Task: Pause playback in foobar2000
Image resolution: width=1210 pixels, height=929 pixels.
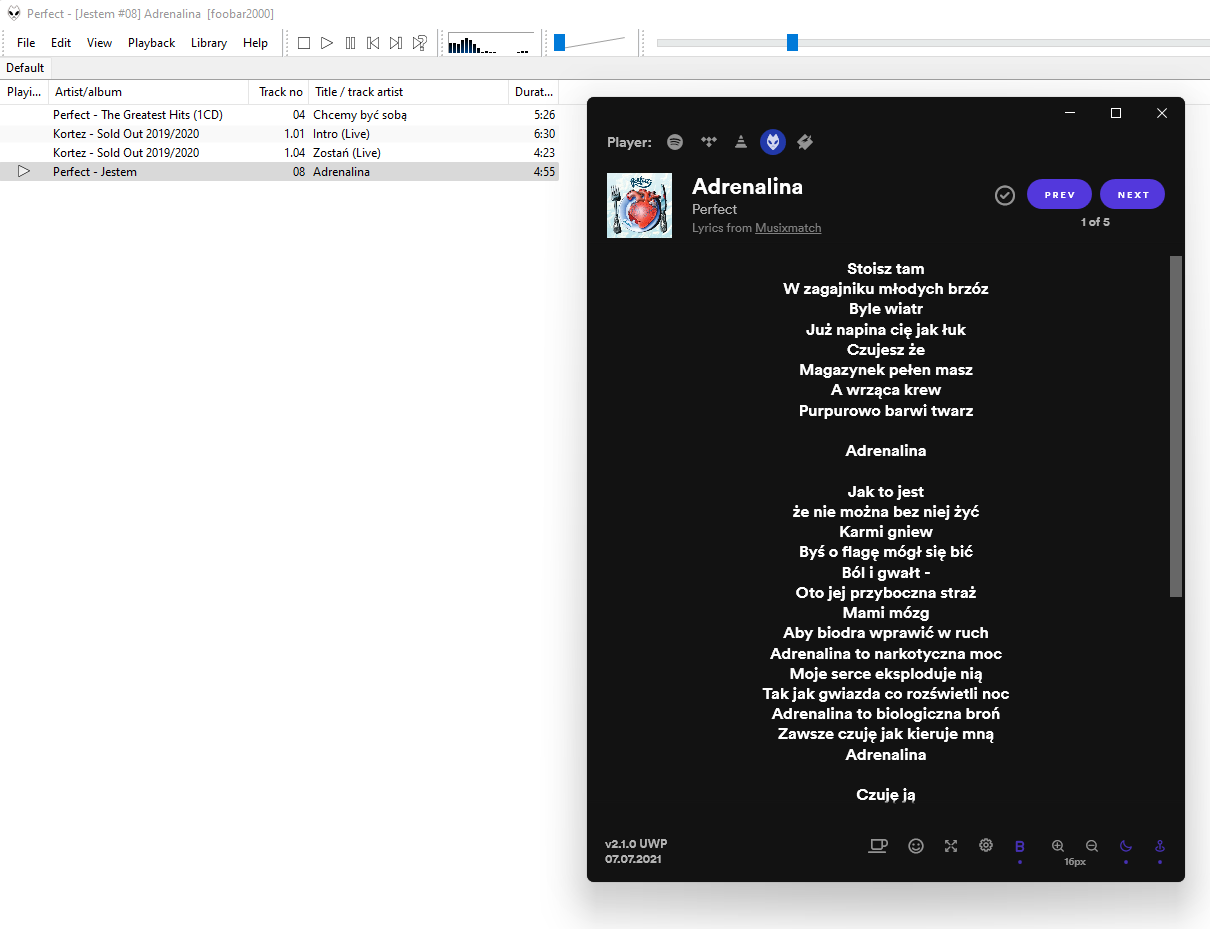Action: click(x=350, y=43)
